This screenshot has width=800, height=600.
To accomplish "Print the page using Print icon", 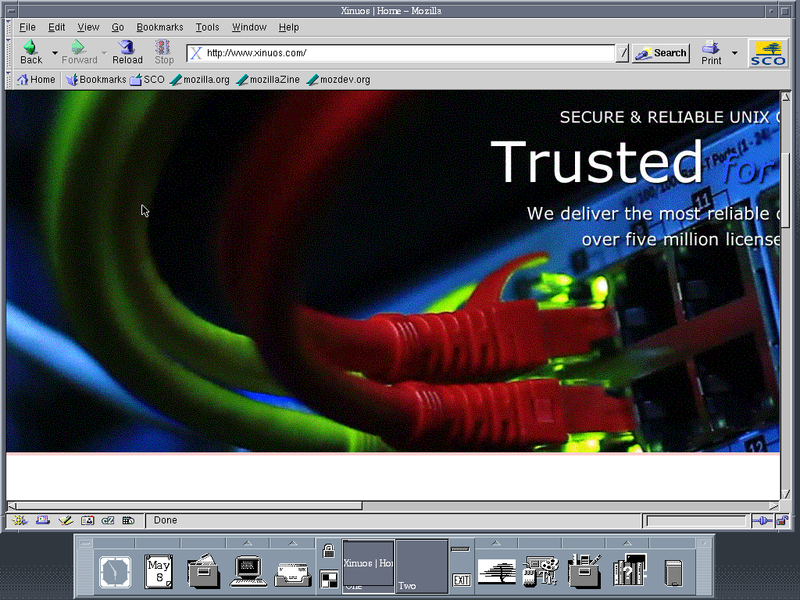I will click(711, 52).
